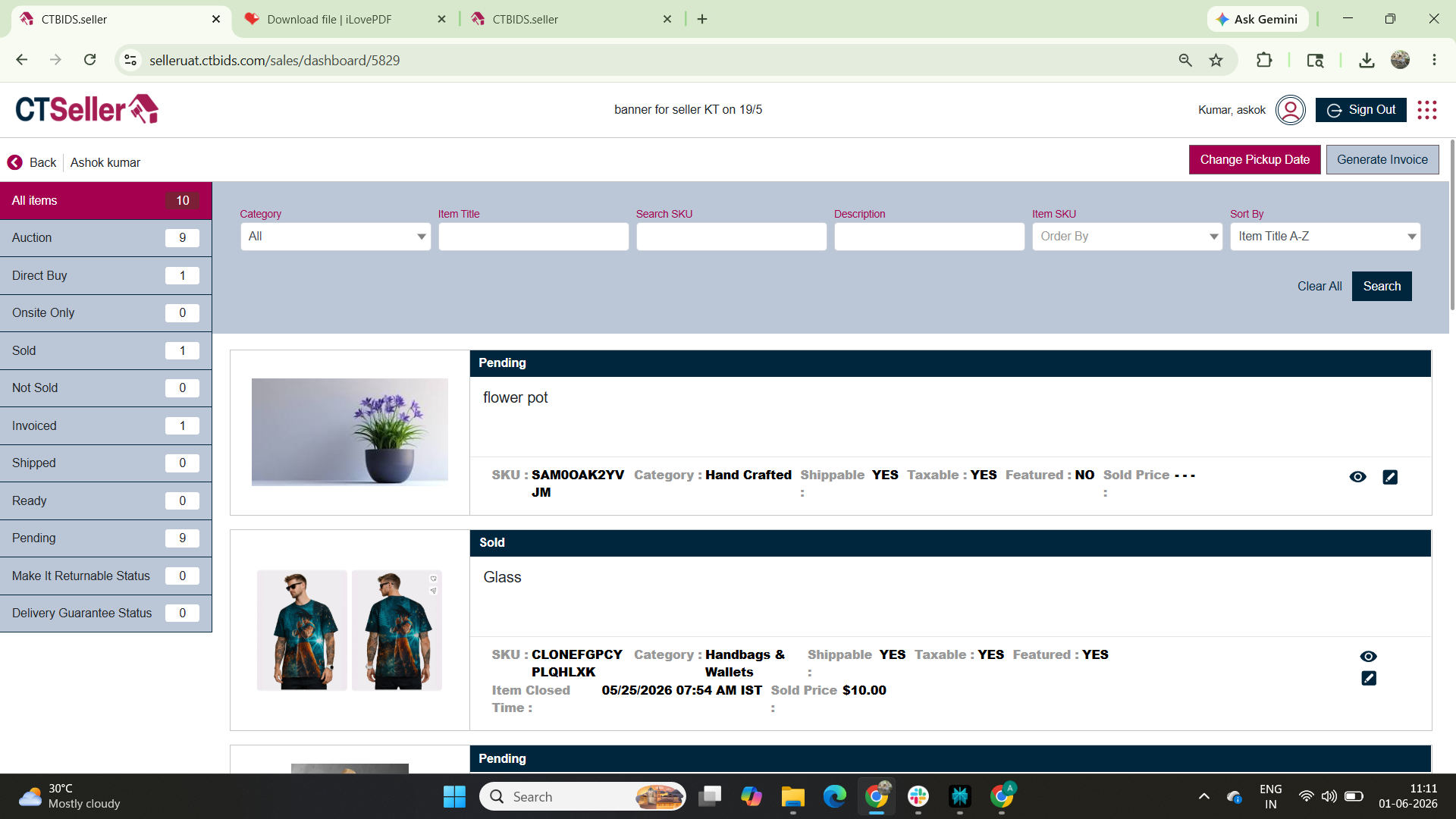The width and height of the screenshot is (1456, 819).
Task: Open edit pencil icon for Glass item
Action: click(x=1369, y=678)
